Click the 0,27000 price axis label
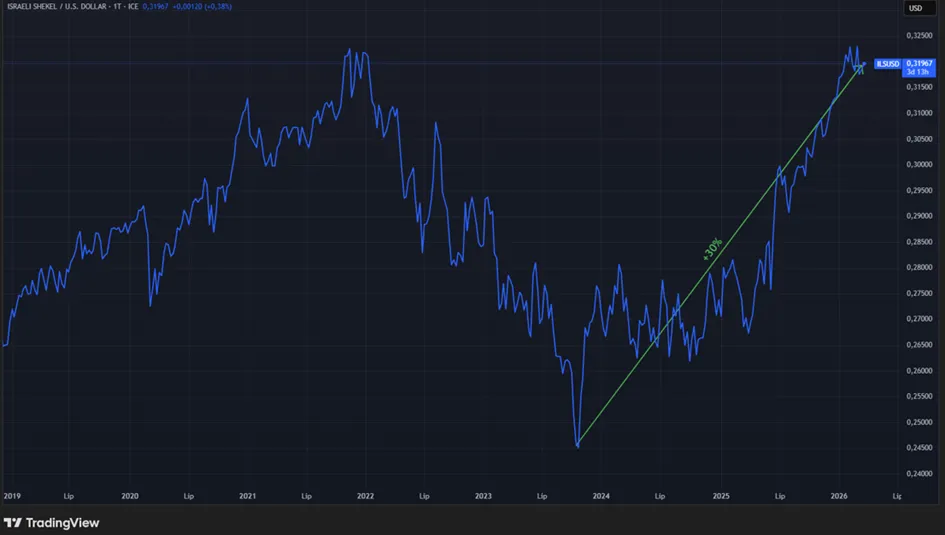 pos(919,319)
